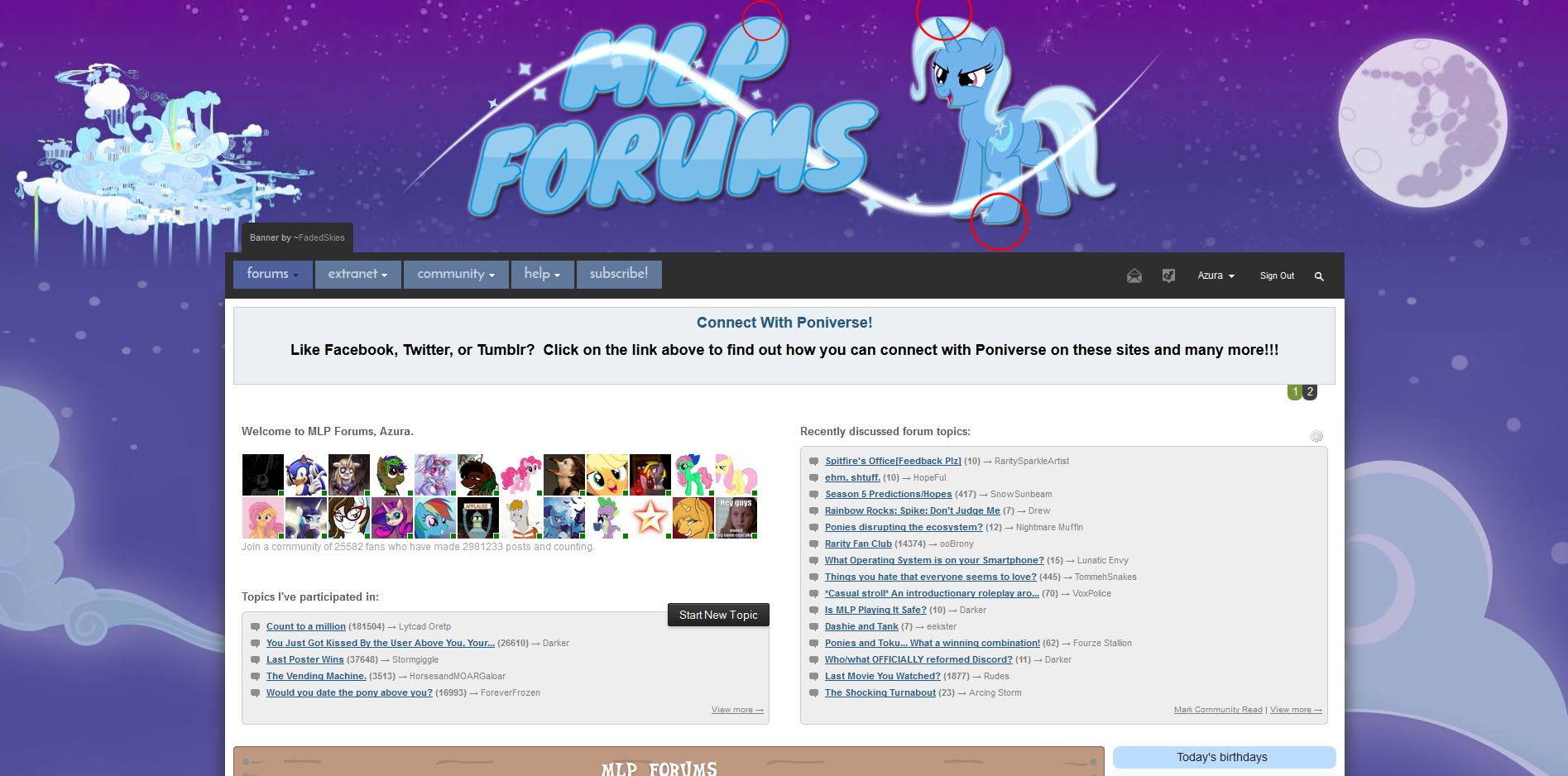1568x776 pixels.
Task: Open the Azura user dropdown
Action: pos(1216,275)
